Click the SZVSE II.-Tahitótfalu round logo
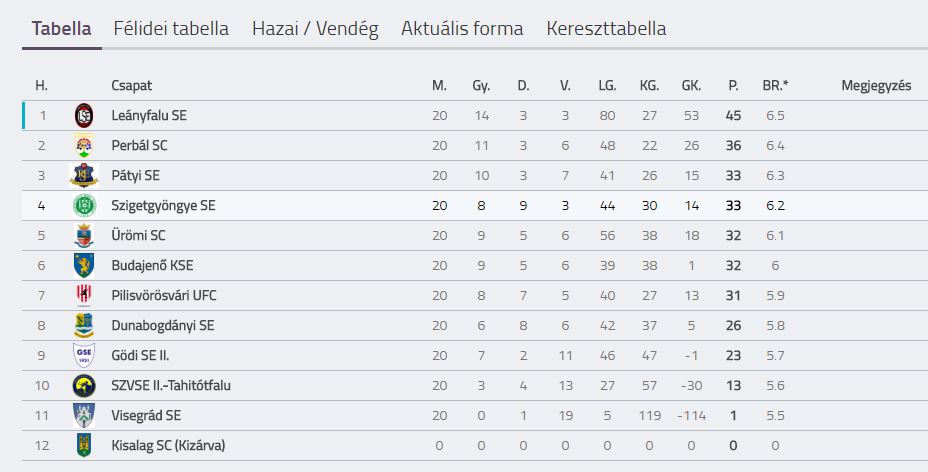The height and width of the screenshot is (472, 928). pyautogui.click(x=84, y=386)
